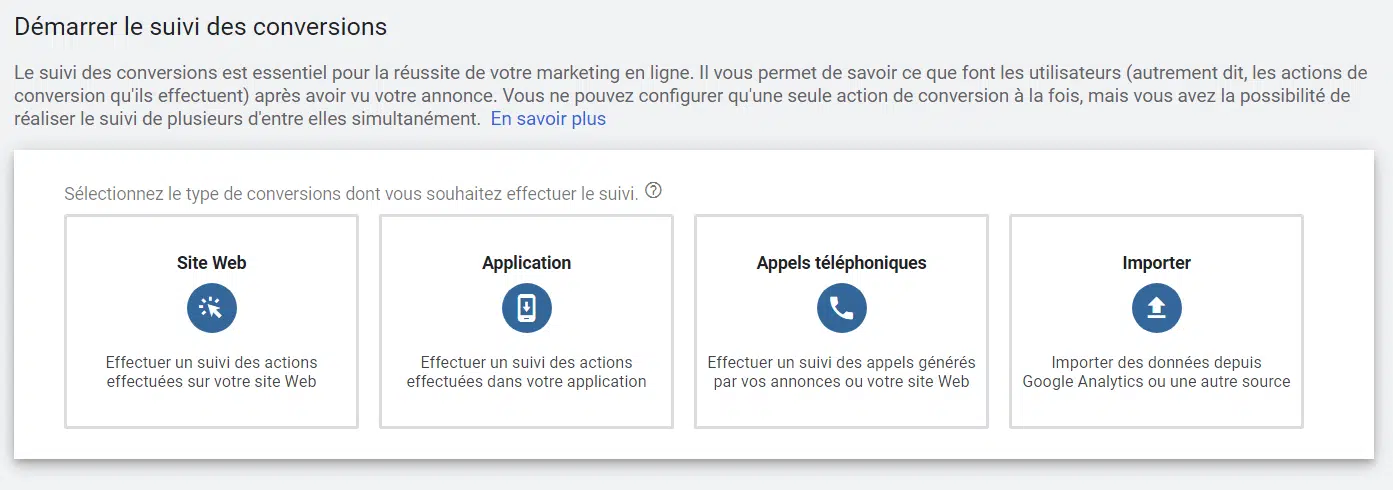The image size is (1393, 490).
Task: Choose the phone calls conversion tracking card
Action: (x=842, y=322)
